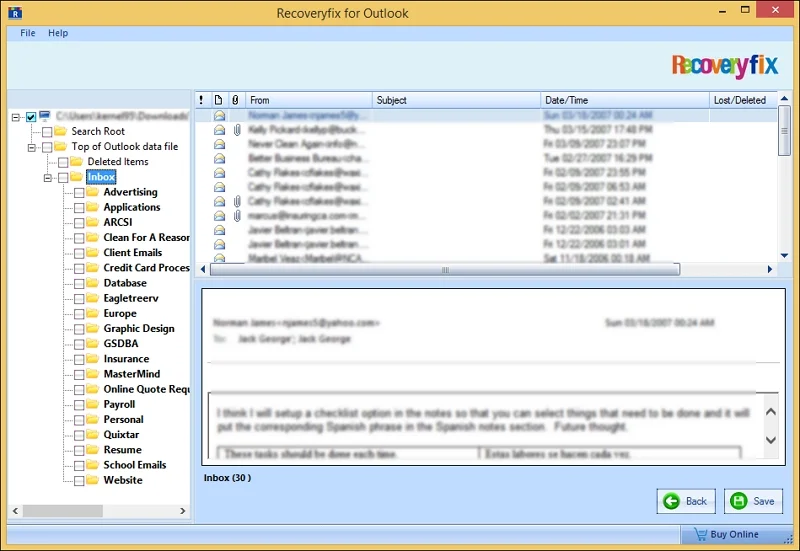Viewport: 800px width, 551px height.
Task: Click the email list scroll up arrow
Action: (x=784, y=98)
